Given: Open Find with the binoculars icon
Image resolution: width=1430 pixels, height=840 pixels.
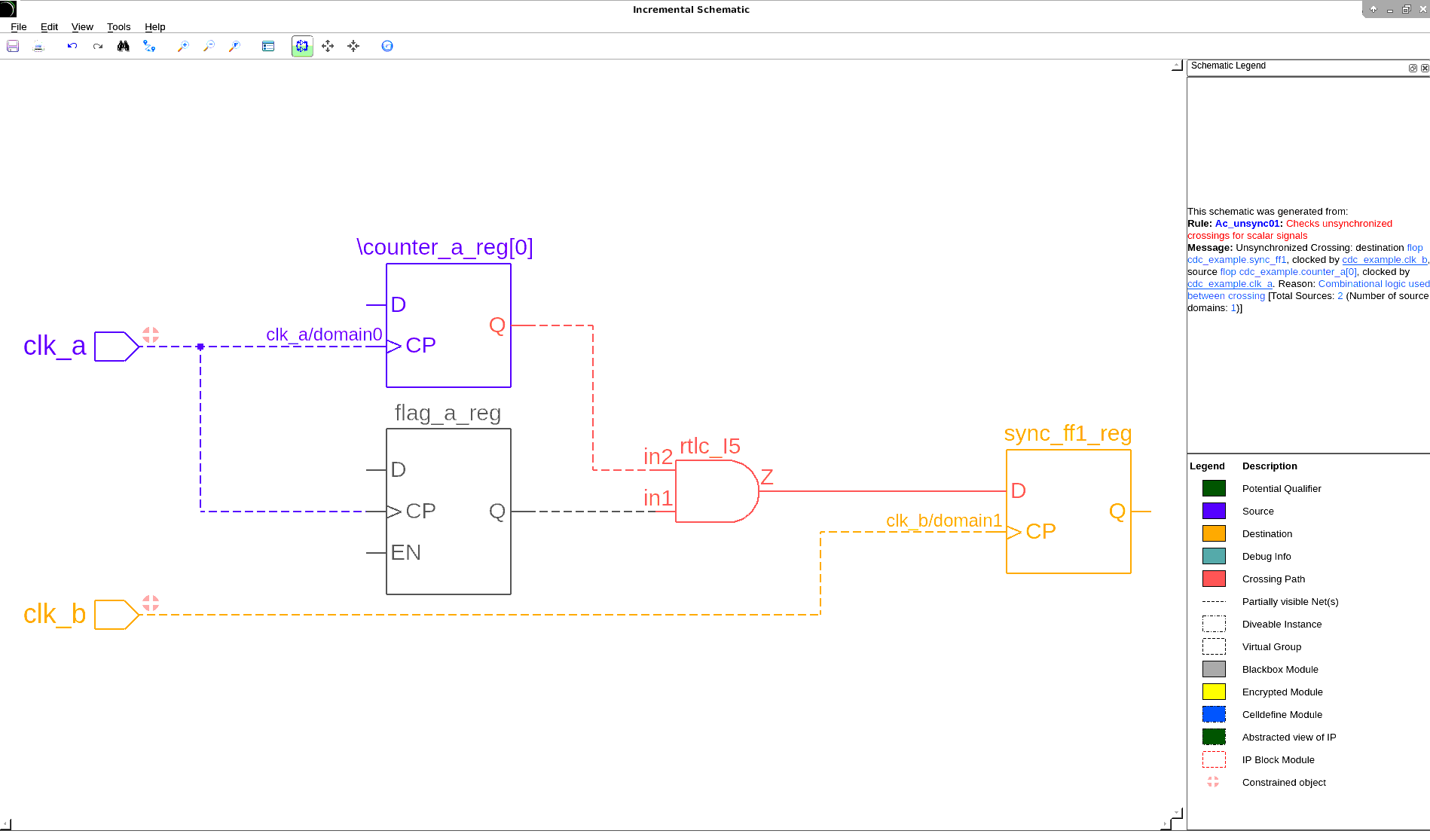Looking at the screenshot, I should pos(124,46).
